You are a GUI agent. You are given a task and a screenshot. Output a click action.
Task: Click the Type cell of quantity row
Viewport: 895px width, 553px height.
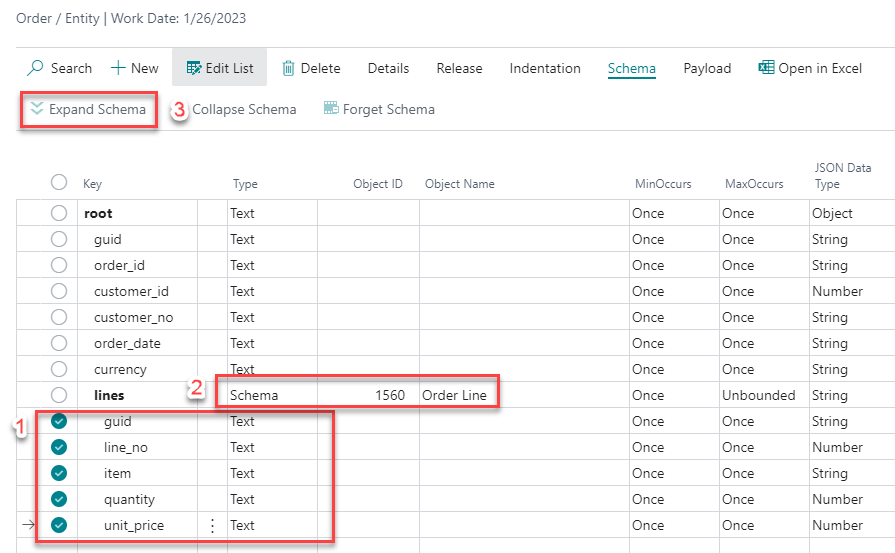(272, 499)
